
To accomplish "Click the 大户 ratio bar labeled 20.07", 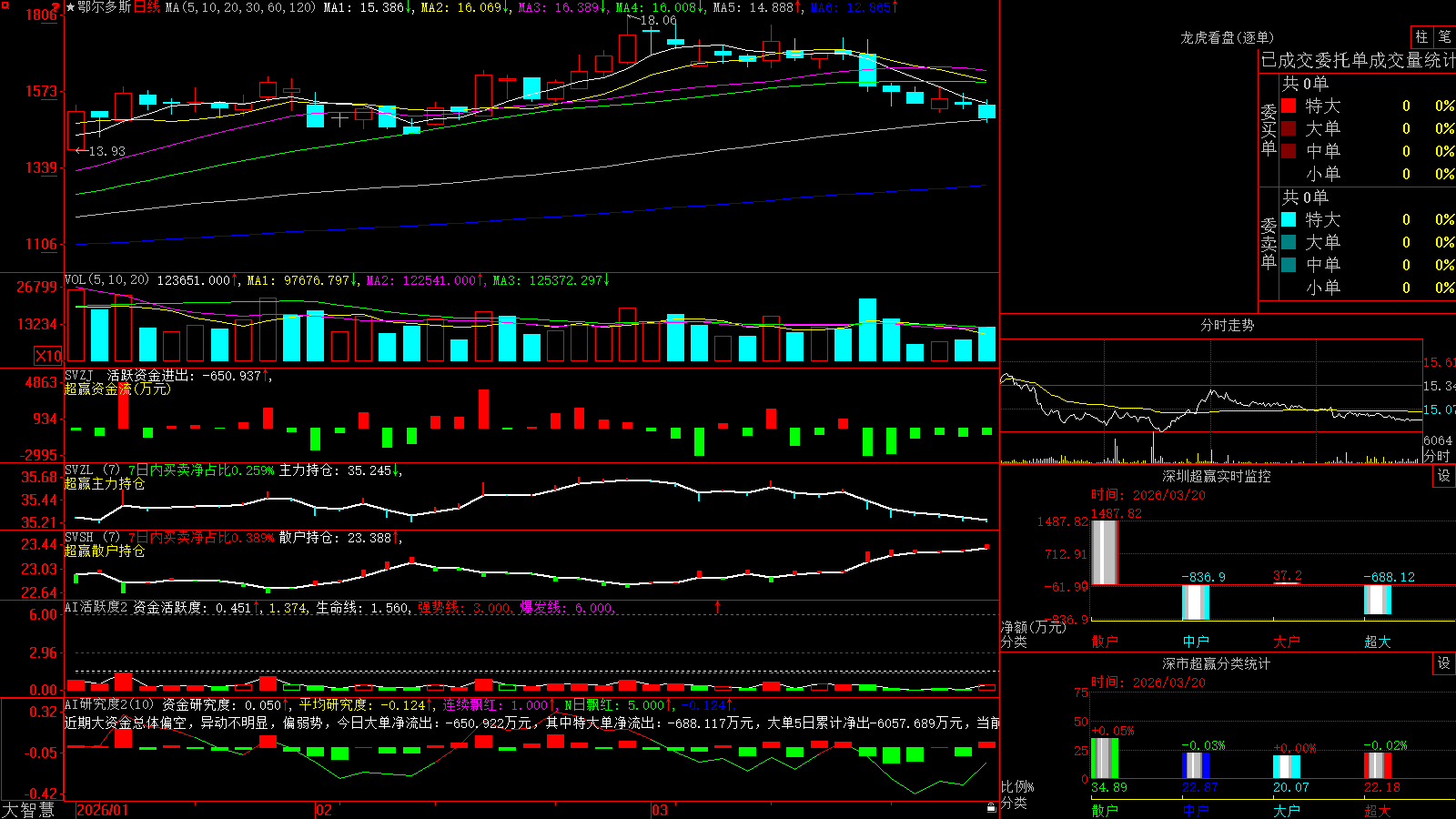I will tap(1287, 767).
